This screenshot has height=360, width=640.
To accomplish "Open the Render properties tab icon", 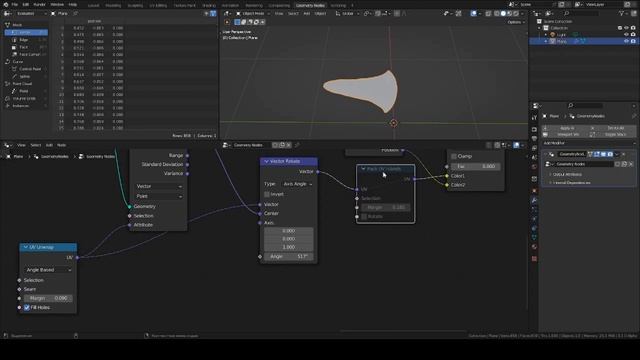I will [534, 129].
